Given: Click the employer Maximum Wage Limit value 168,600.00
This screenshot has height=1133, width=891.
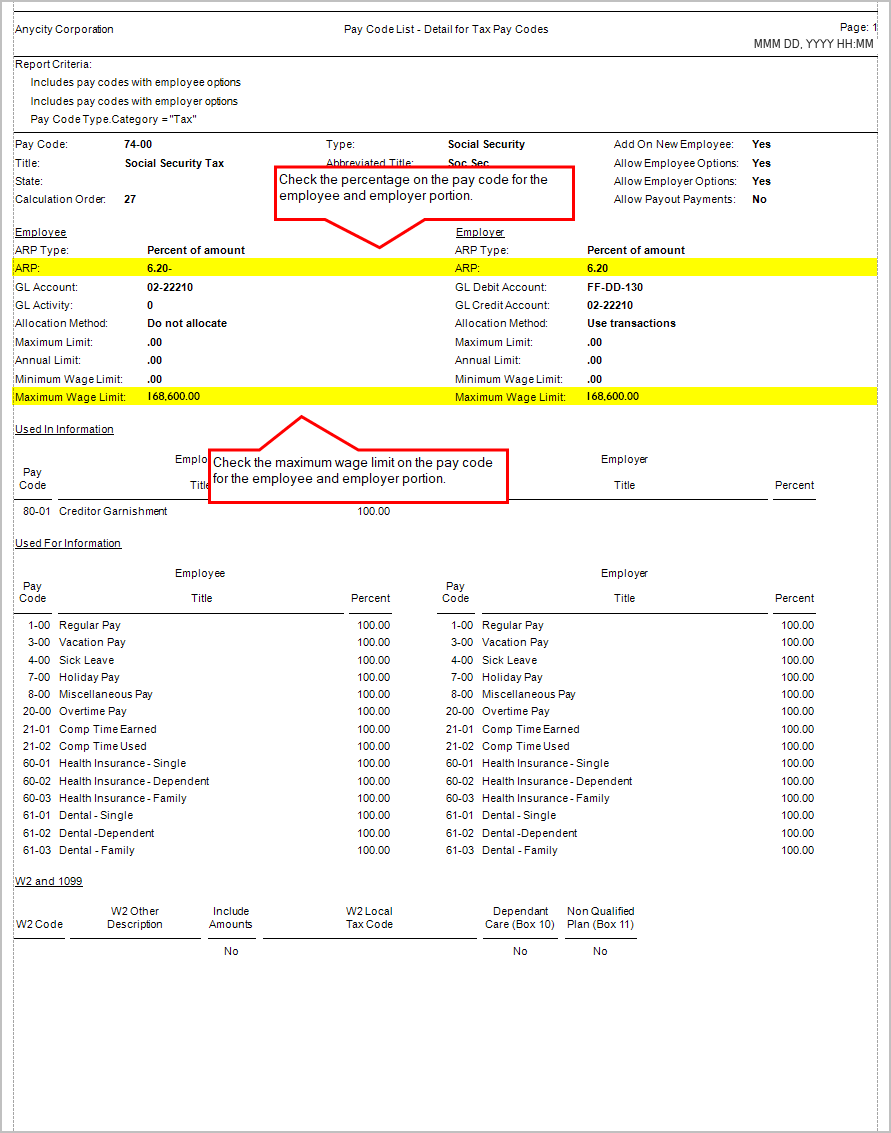Looking at the screenshot, I should click(x=613, y=397).
